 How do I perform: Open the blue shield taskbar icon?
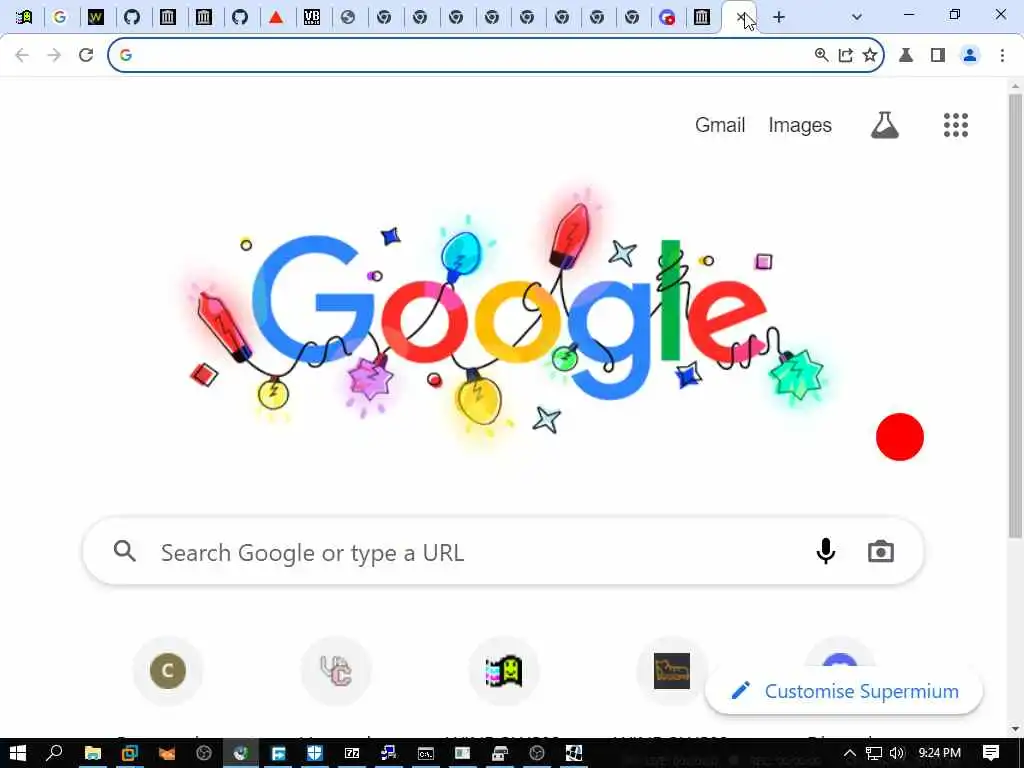[314, 754]
